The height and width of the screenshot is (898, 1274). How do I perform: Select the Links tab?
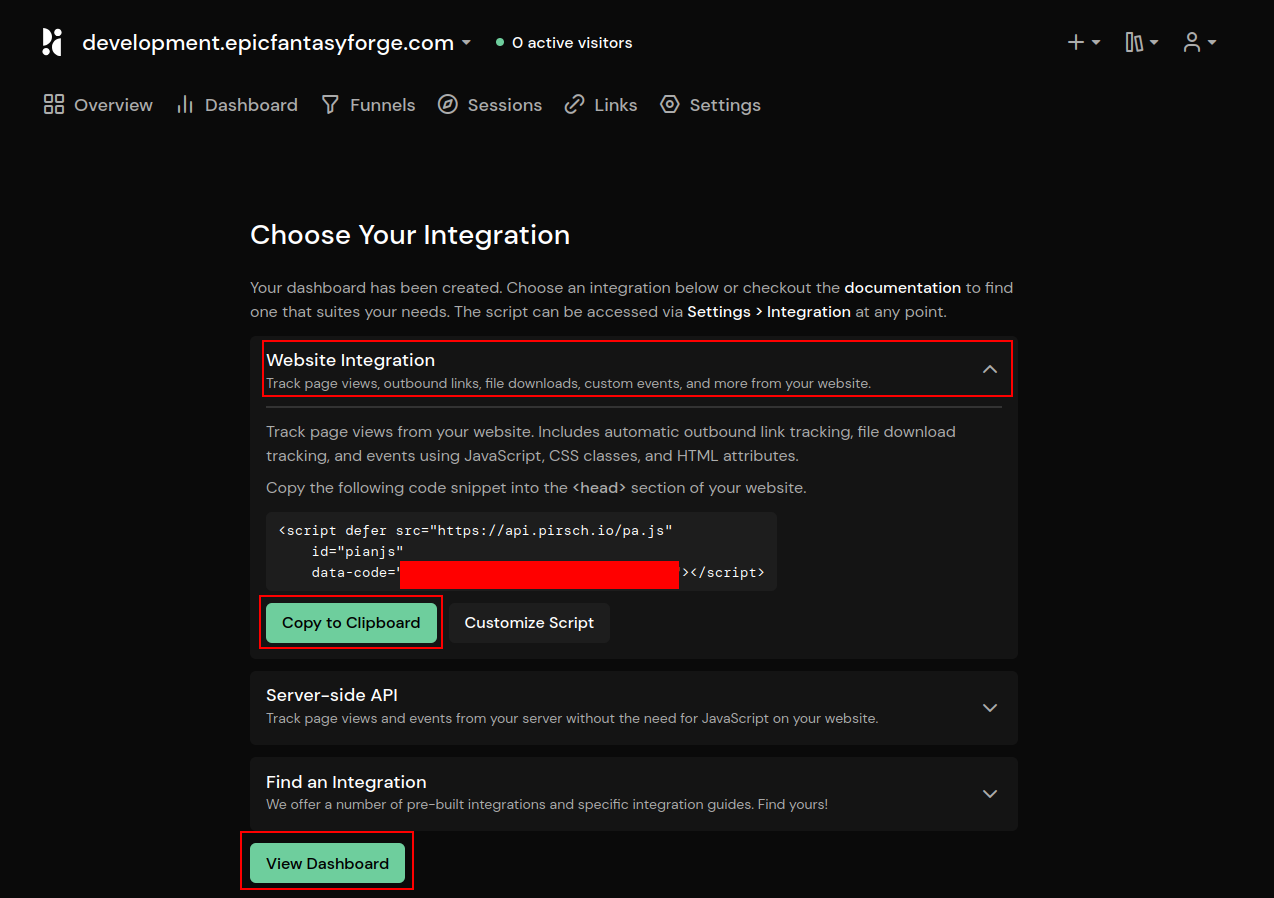tap(601, 105)
